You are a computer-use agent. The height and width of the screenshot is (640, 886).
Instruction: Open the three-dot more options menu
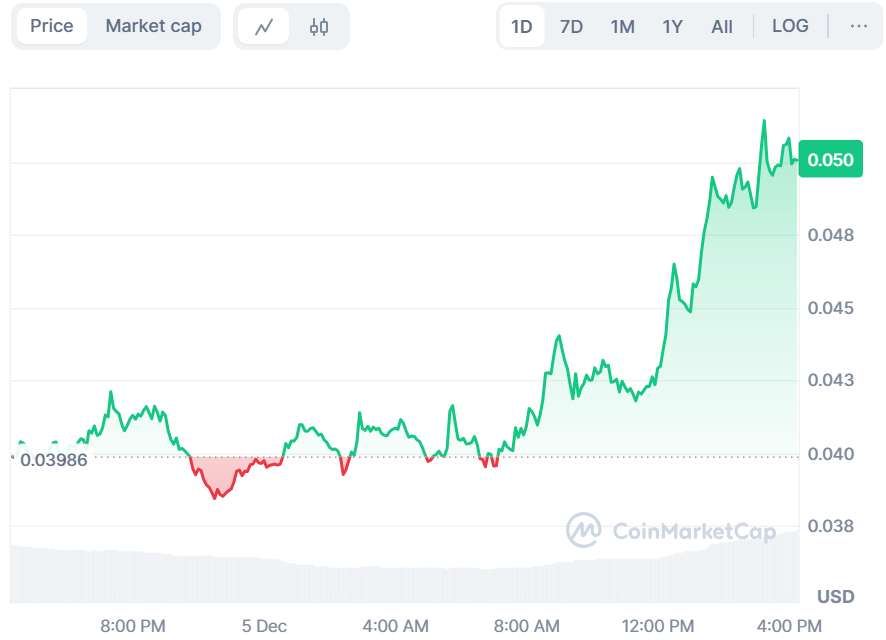tap(859, 26)
